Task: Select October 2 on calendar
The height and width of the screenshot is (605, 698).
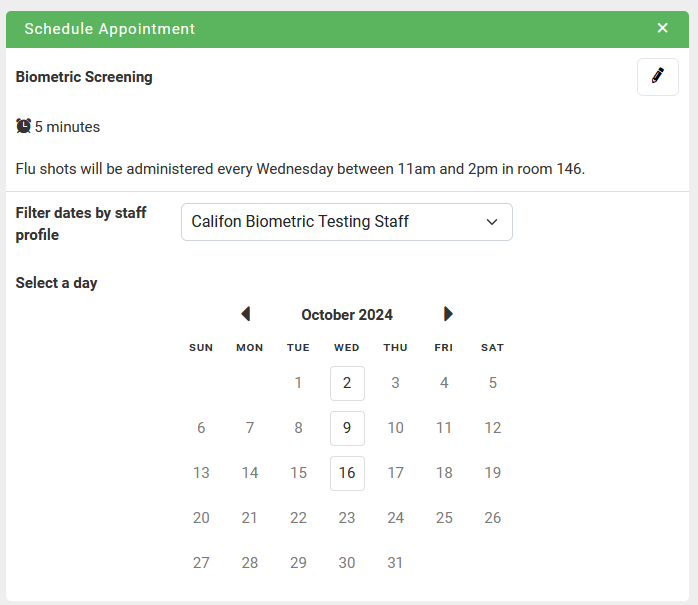Action: click(x=347, y=383)
